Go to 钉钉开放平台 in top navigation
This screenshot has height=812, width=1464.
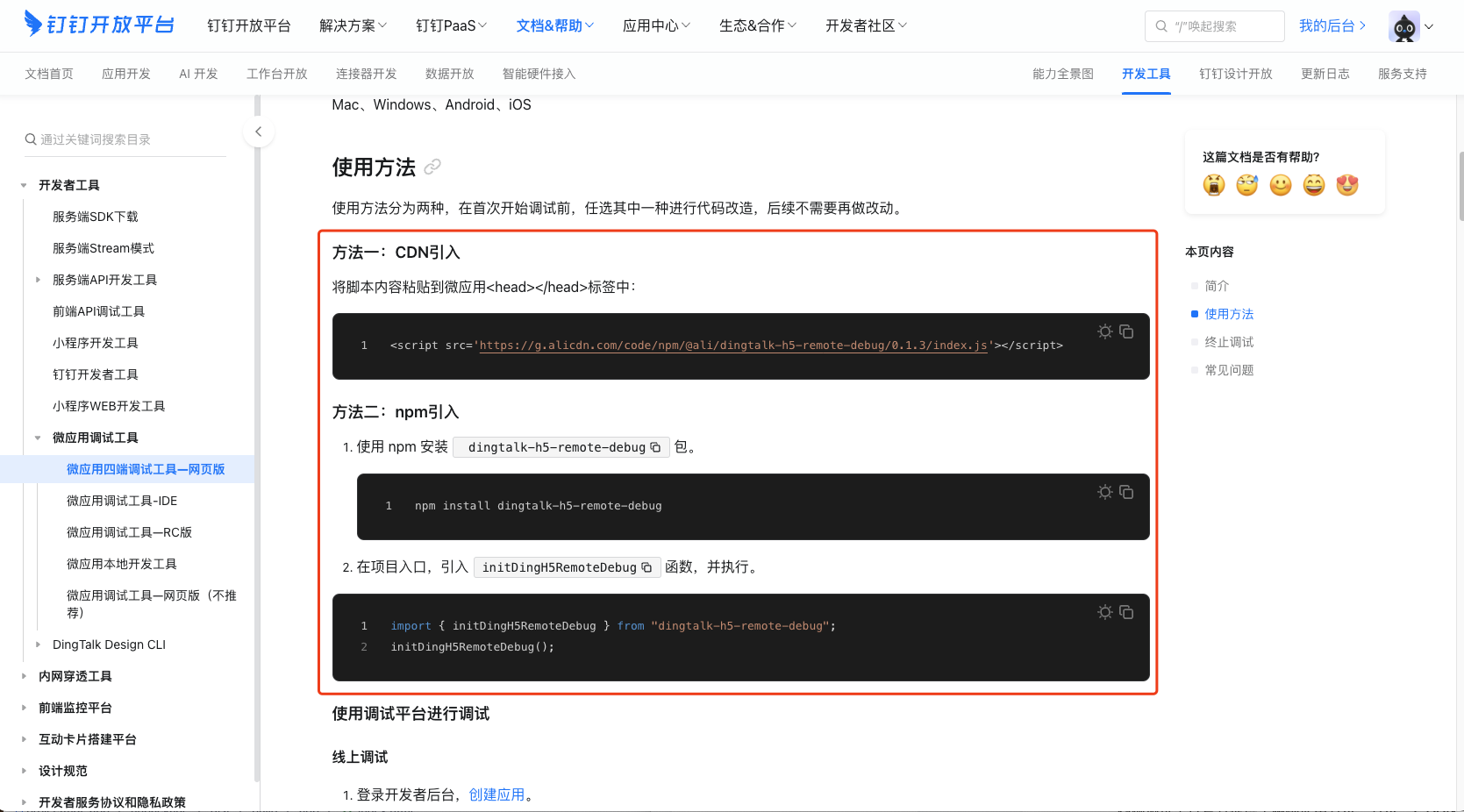coord(249,26)
